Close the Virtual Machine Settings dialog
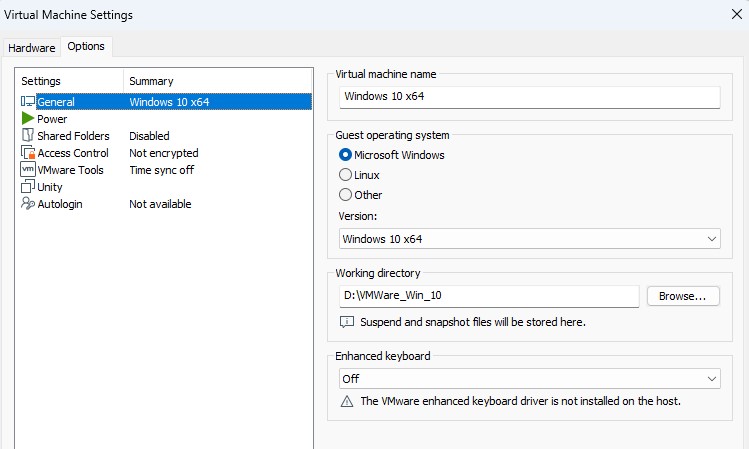This screenshot has width=749, height=449. (736, 15)
